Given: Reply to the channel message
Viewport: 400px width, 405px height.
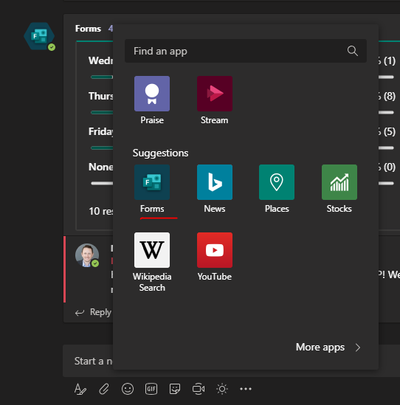Looking at the screenshot, I should coord(93,312).
